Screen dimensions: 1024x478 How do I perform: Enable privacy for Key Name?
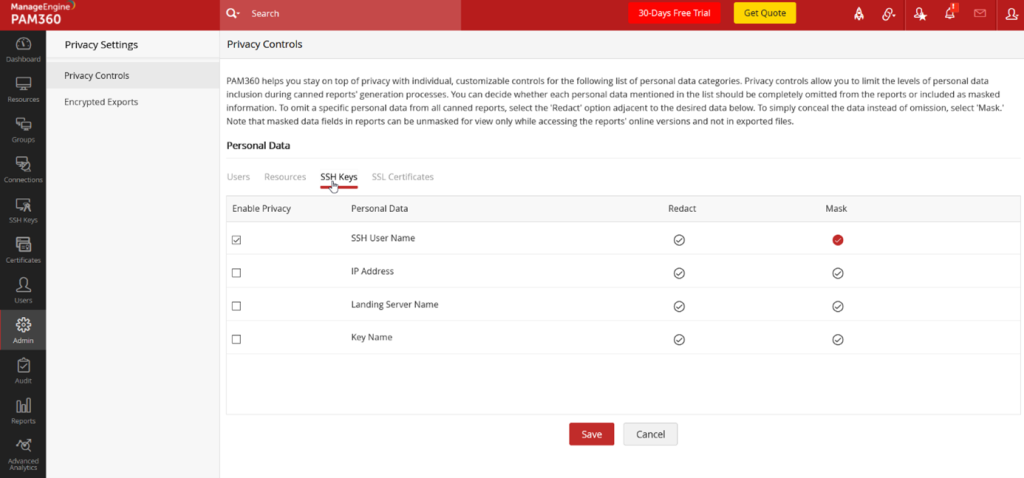pyautogui.click(x=236, y=339)
